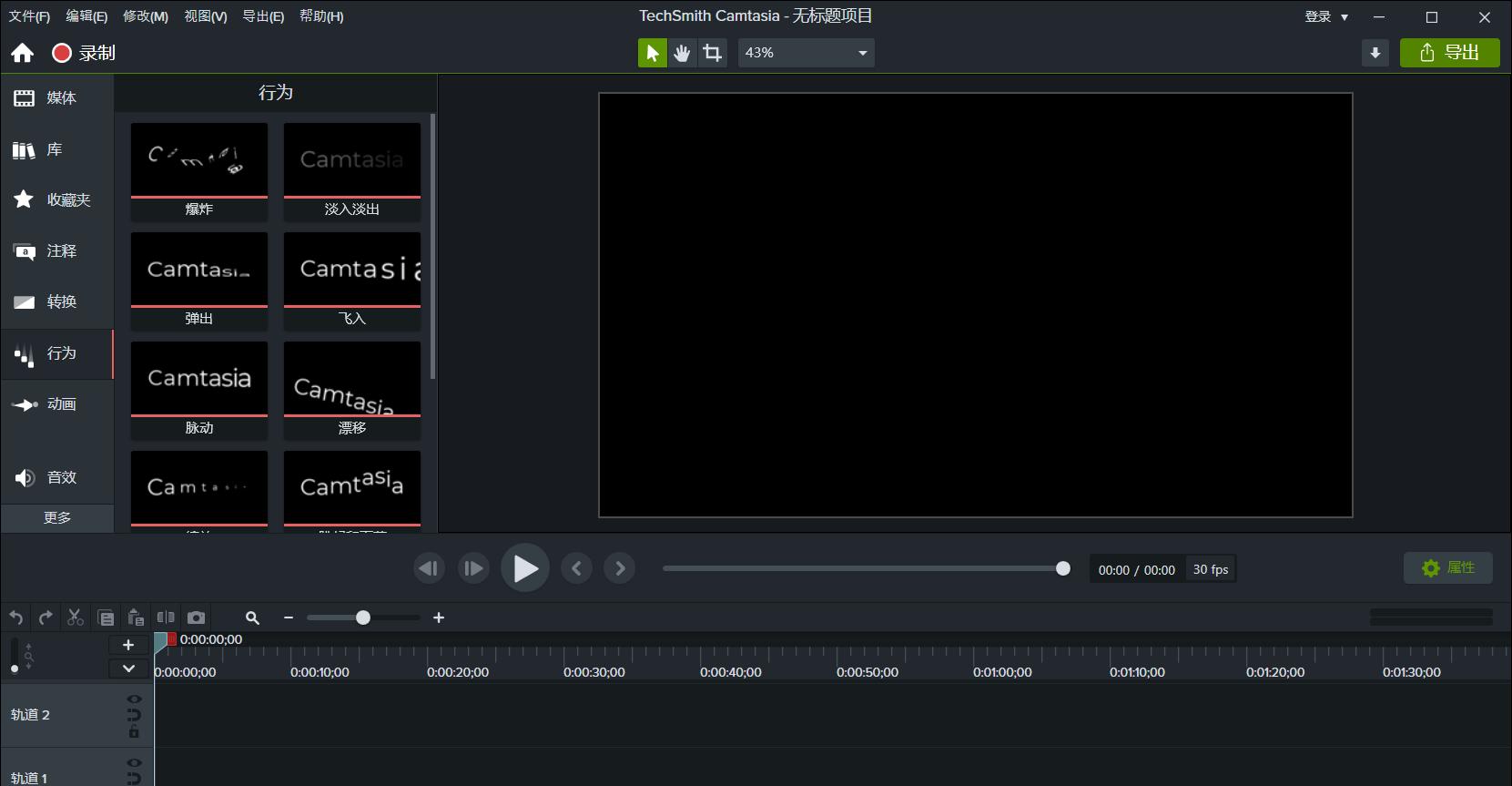Open the 编辑(E) menu

86,16
